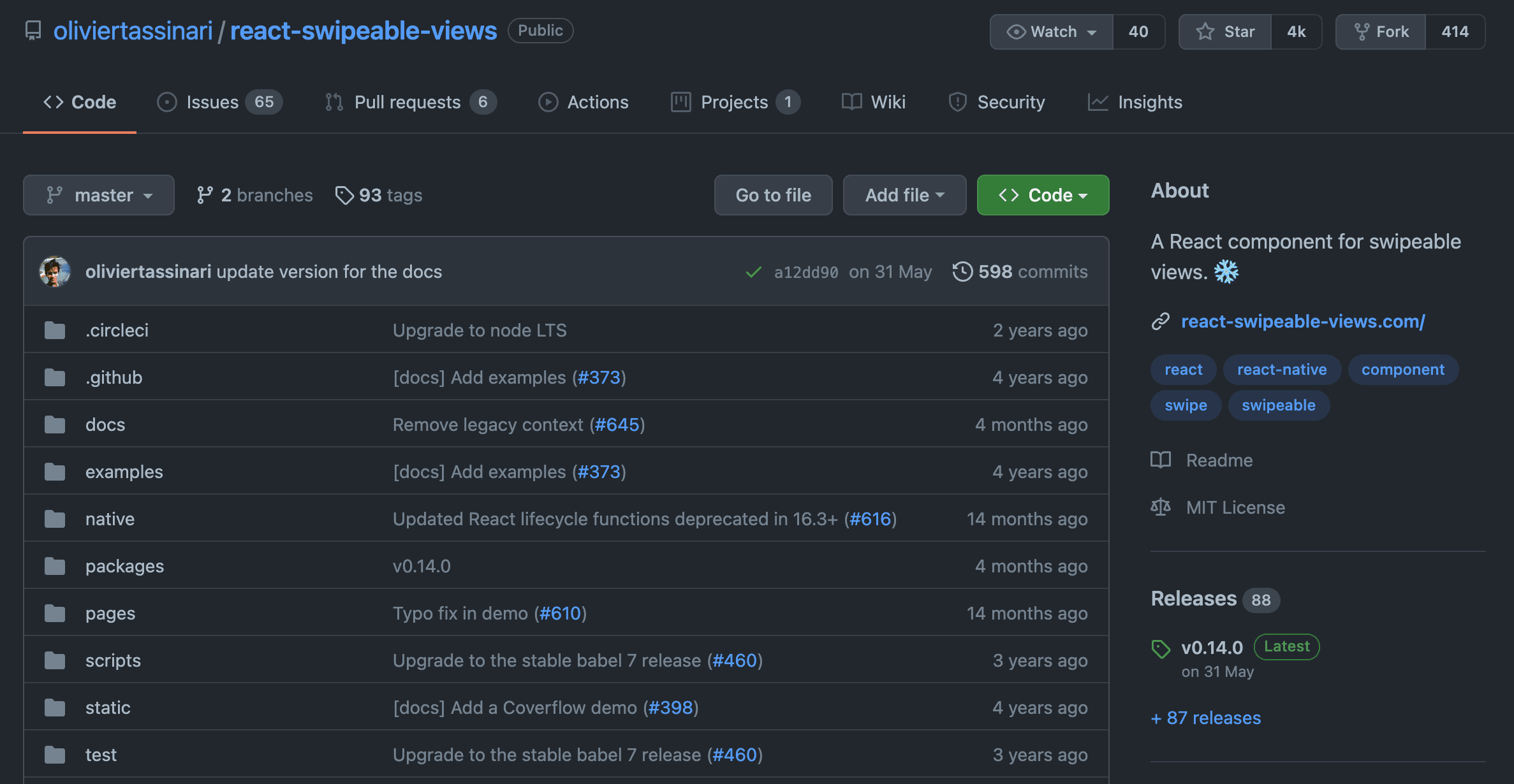Select the Issues tab icon

(x=167, y=102)
